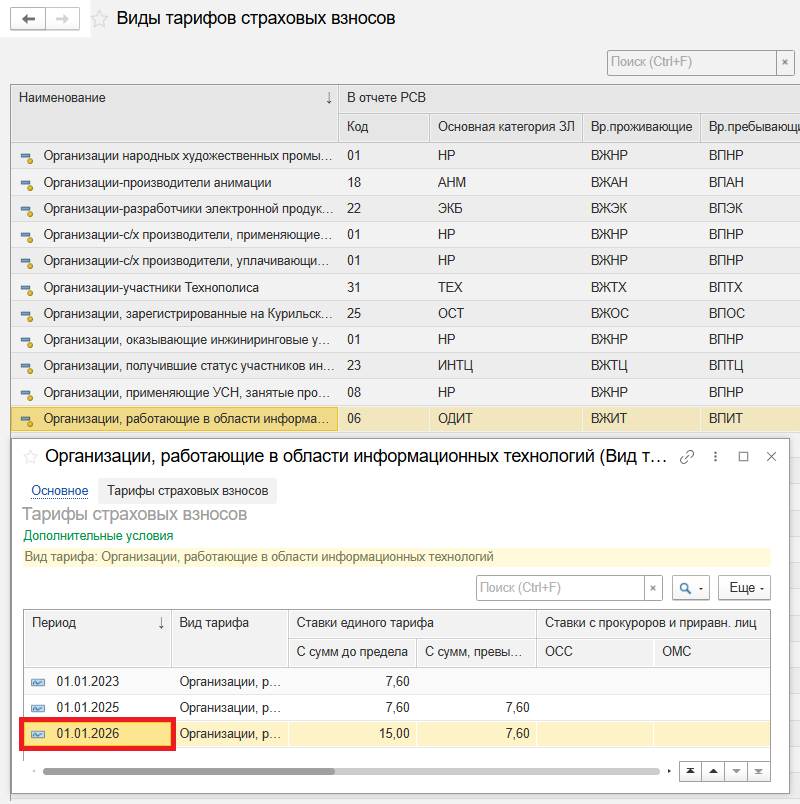
Task: Add the dialog form to favorites
Action: (30, 457)
